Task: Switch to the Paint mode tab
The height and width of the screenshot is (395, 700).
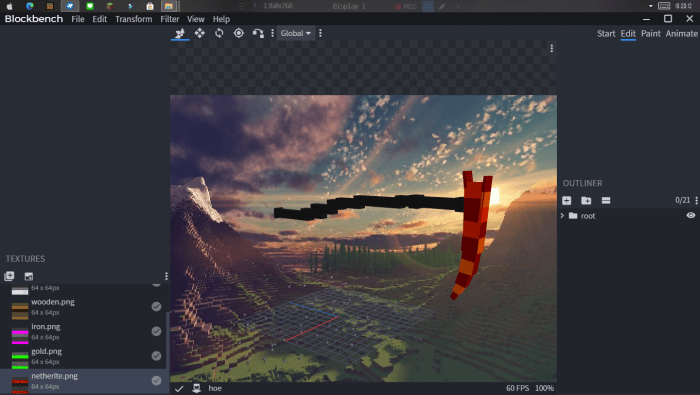Action: point(650,34)
